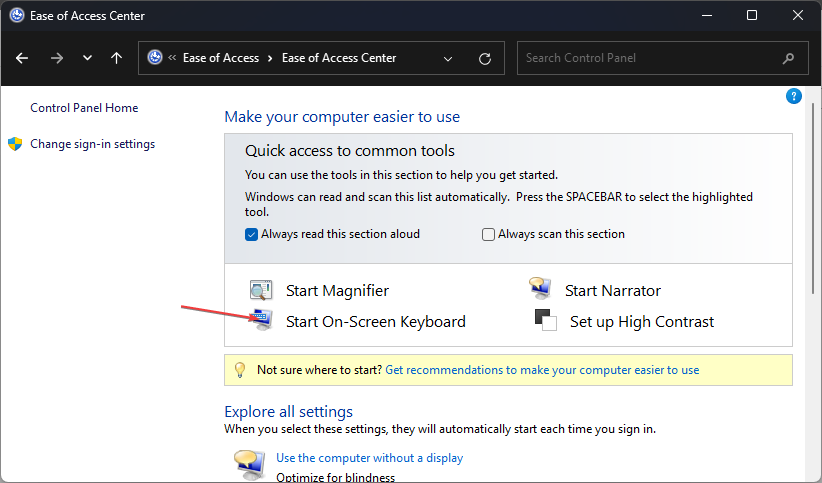Click the On-Screen Keyboard icon

pos(262,319)
